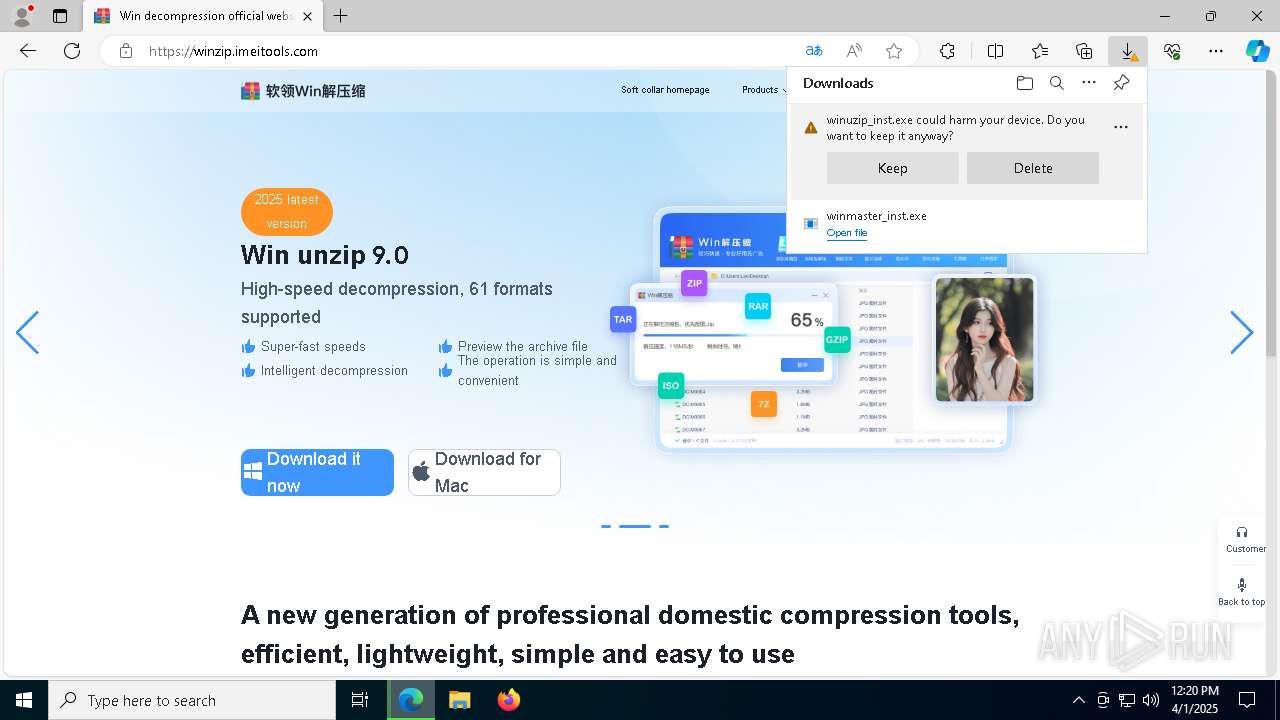The height and width of the screenshot is (720, 1280).
Task: Click the Customer service headset button
Action: pyautogui.click(x=1242, y=539)
